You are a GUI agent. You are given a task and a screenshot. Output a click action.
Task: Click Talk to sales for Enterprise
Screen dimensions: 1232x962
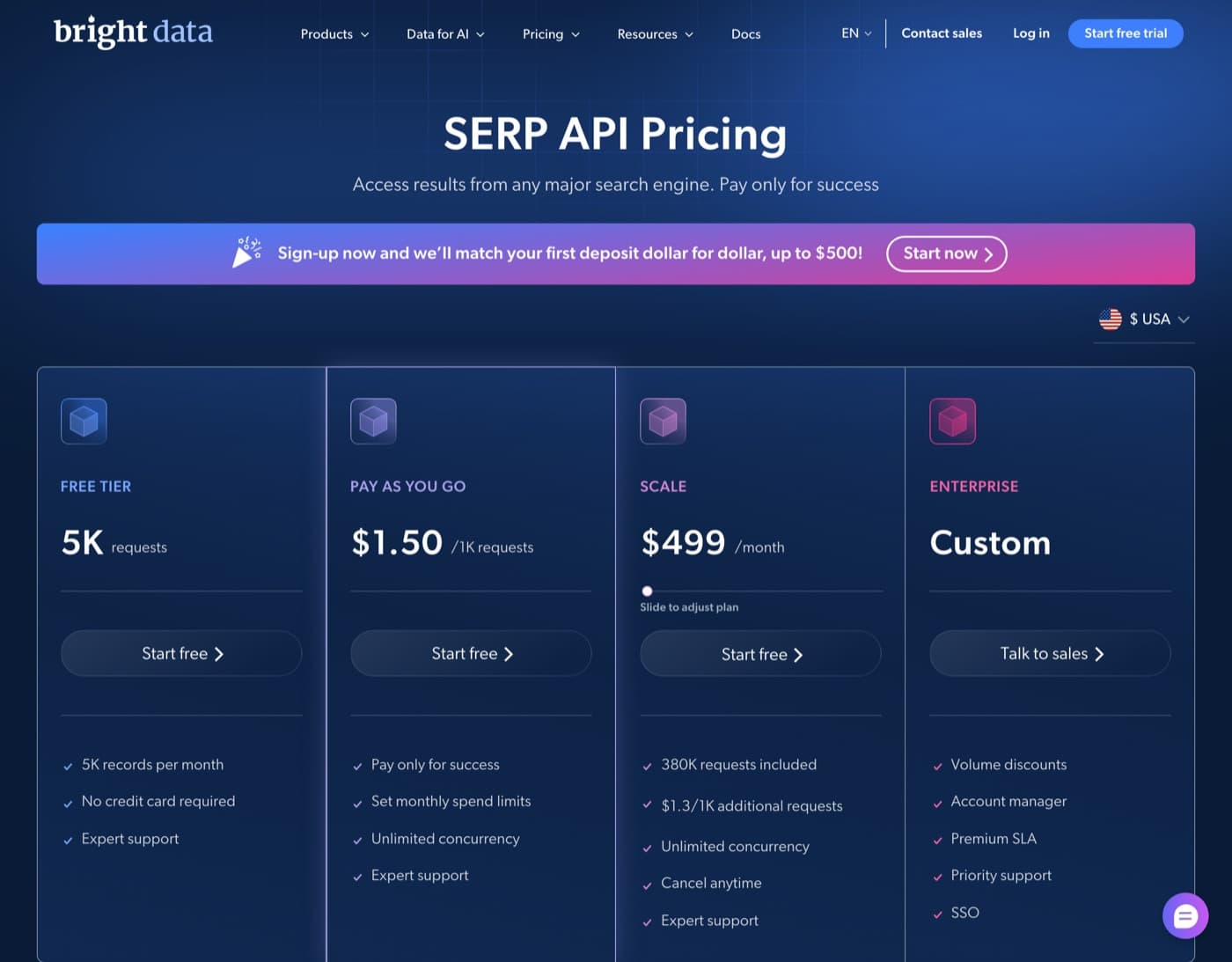(1050, 653)
